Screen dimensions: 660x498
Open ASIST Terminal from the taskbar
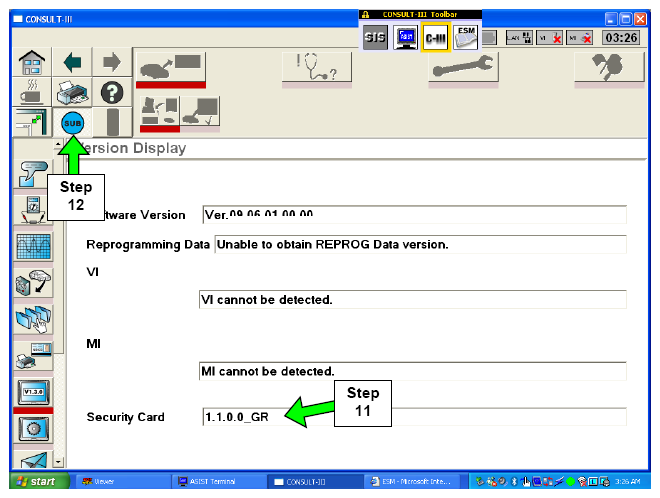pos(215,483)
